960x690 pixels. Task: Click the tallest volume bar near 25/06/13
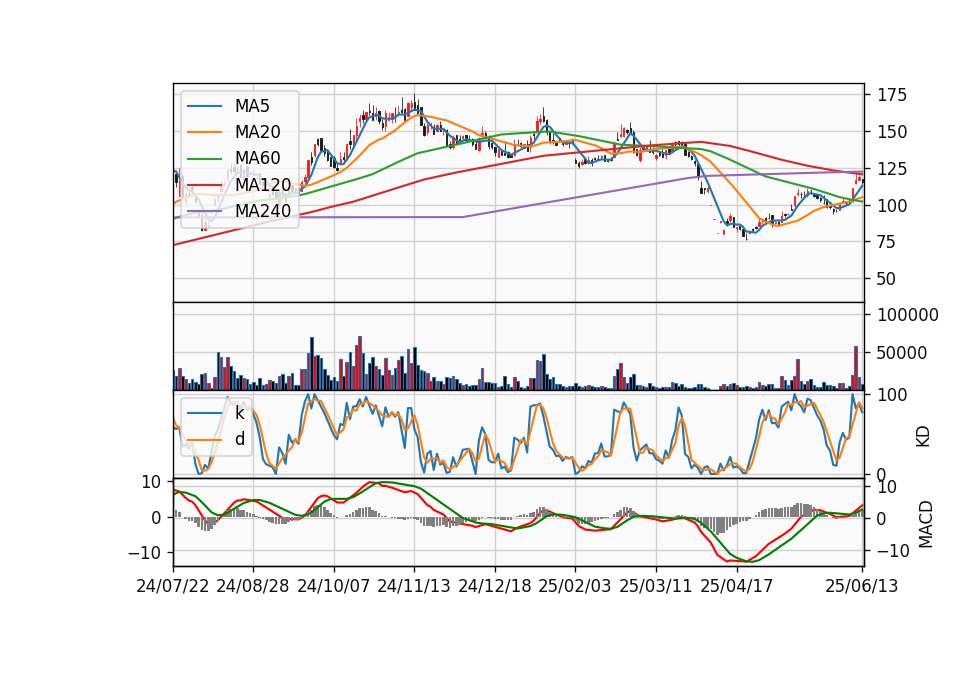tap(856, 368)
